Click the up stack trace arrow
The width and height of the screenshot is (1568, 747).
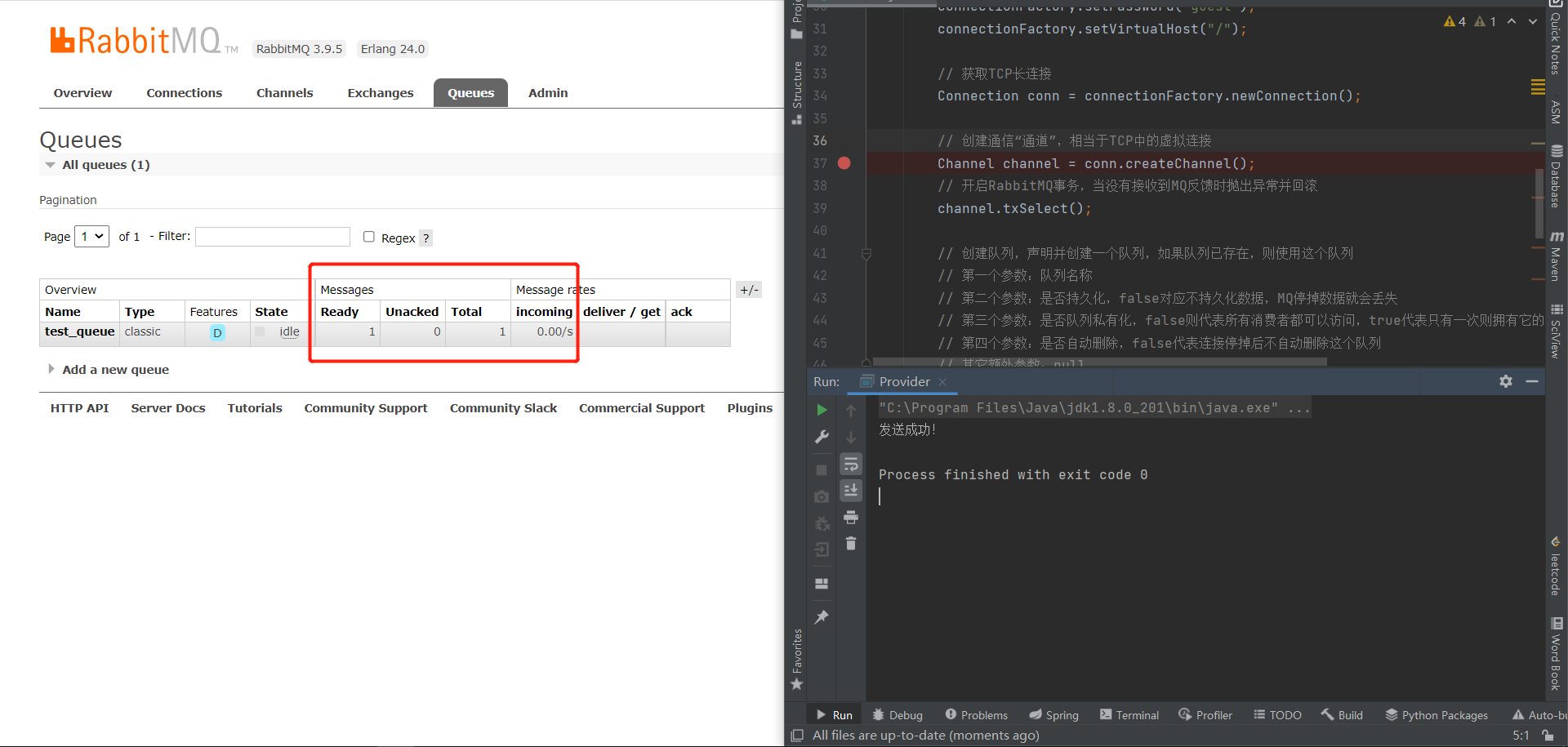point(851,410)
